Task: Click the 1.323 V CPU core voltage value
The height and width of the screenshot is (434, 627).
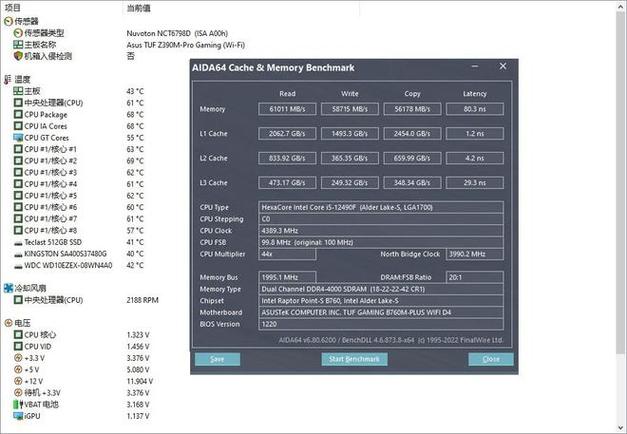Action: coord(138,335)
